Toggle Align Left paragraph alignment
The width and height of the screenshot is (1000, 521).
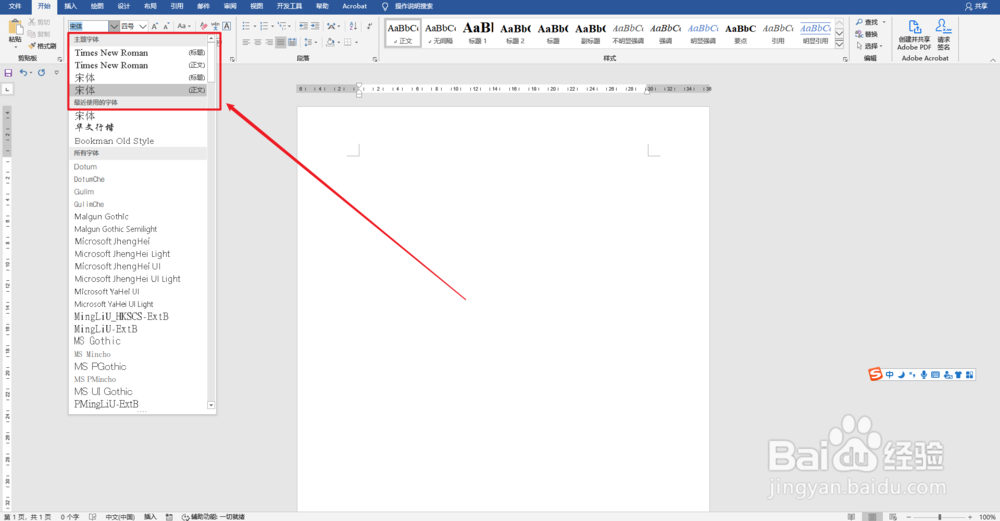pyautogui.click(x=246, y=42)
